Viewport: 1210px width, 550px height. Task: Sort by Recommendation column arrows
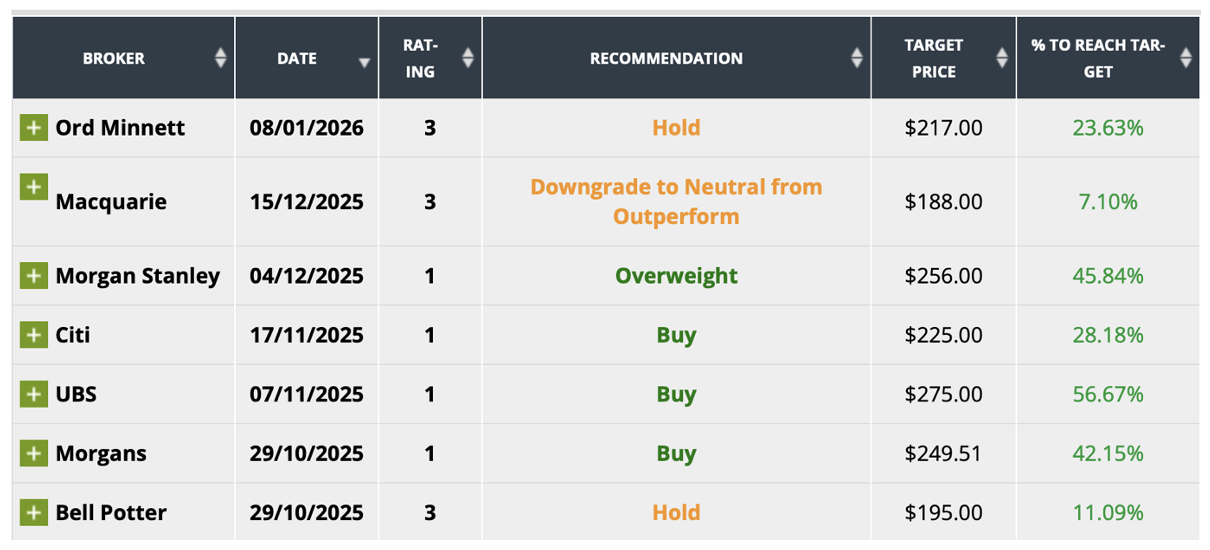(x=856, y=58)
